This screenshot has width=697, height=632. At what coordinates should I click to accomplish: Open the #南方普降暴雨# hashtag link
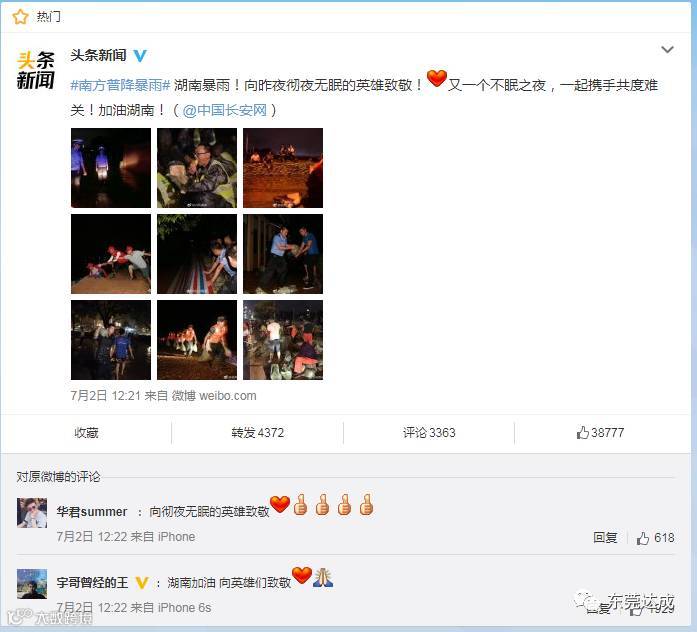pyautogui.click(x=120, y=85)
